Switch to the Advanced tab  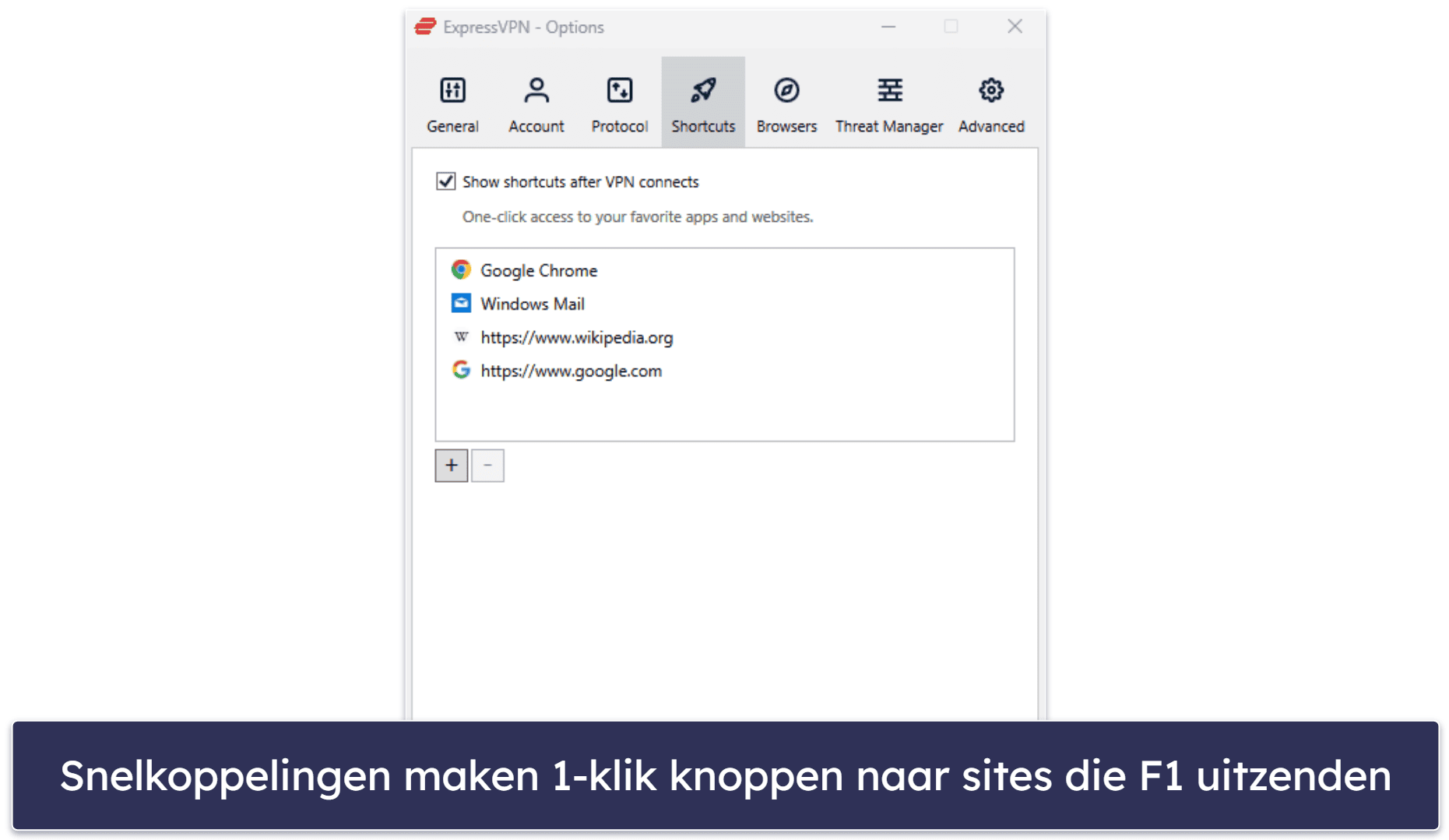[x=990, y=104]
